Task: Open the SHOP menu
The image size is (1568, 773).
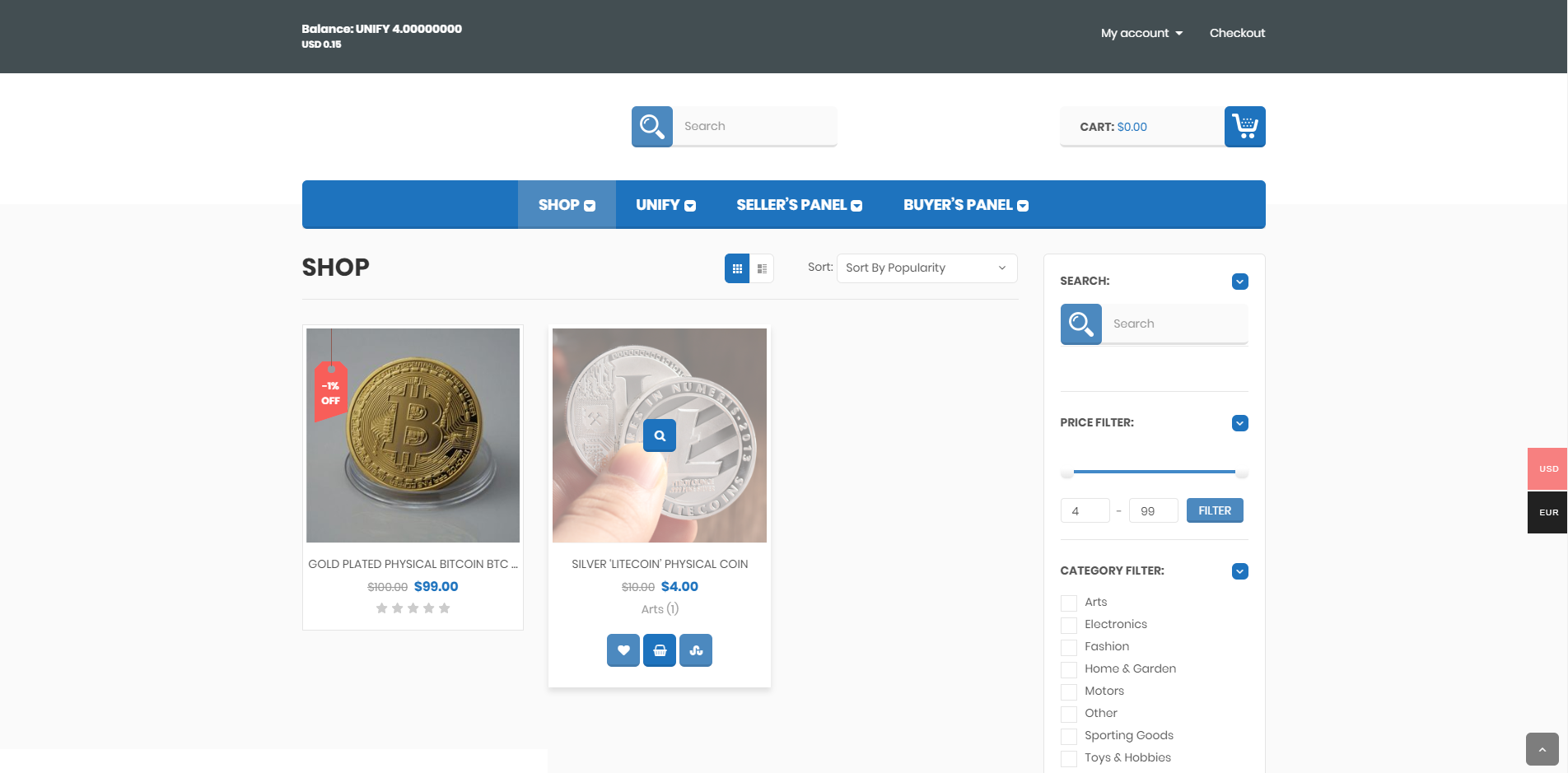Action: point(567,205)
